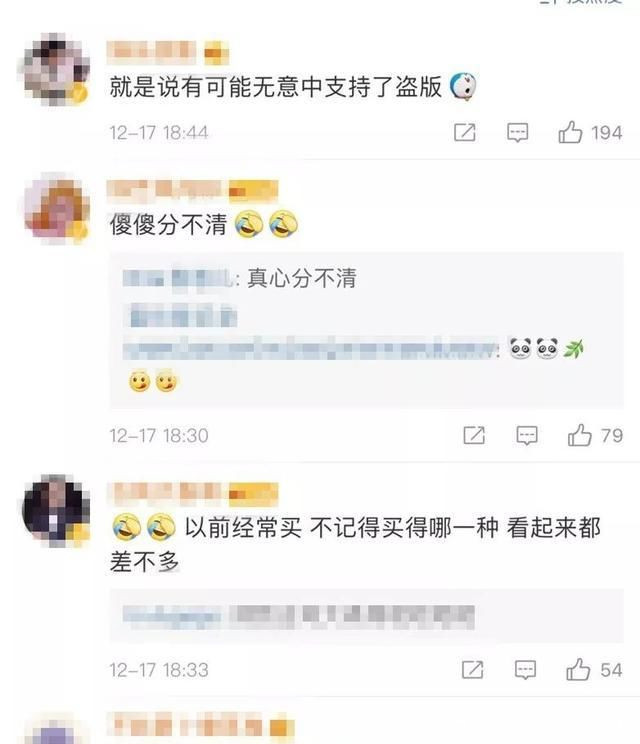Tap the comment text 就是说有可能无意中支持了盗版
The width and height of the screenshot is (640, 744).
[276, 87]
